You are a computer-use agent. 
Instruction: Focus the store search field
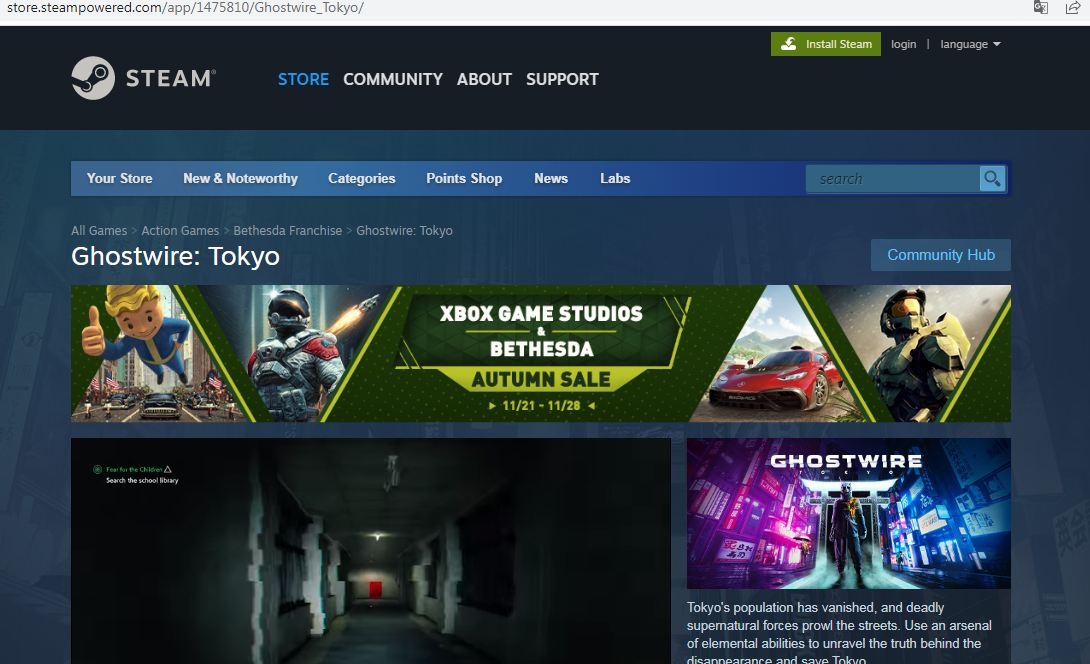tap(893, 179)
